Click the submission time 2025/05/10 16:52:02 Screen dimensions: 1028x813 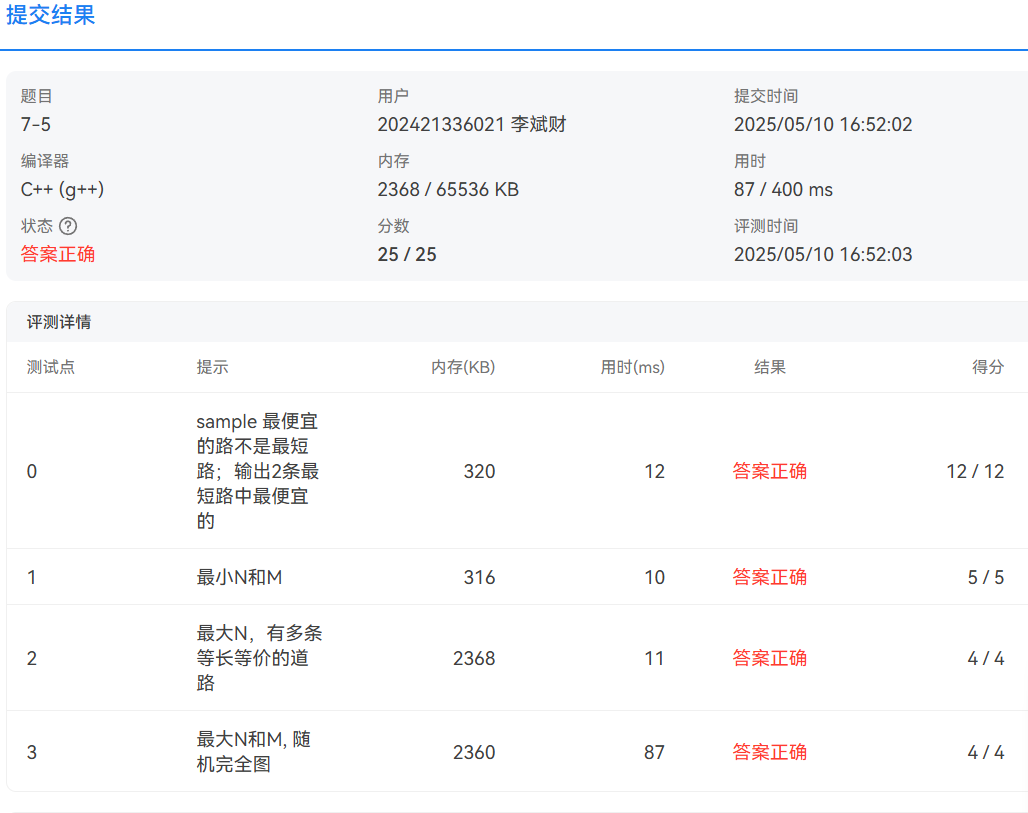click(x=823, y=125)
